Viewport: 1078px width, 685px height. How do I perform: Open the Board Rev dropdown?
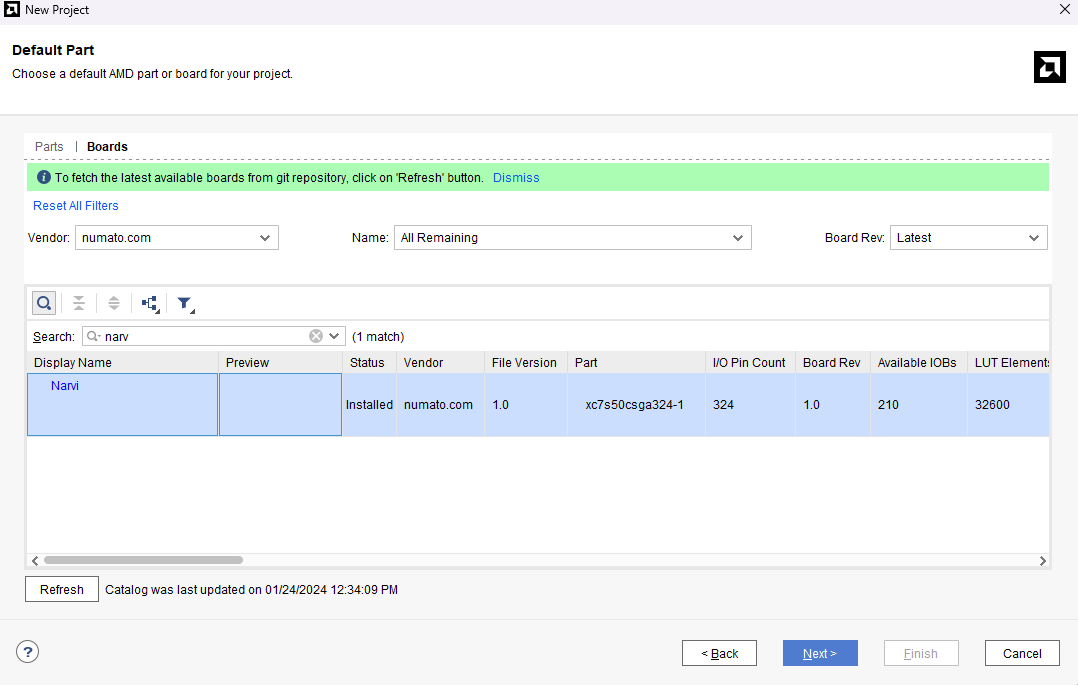point(968,238)
